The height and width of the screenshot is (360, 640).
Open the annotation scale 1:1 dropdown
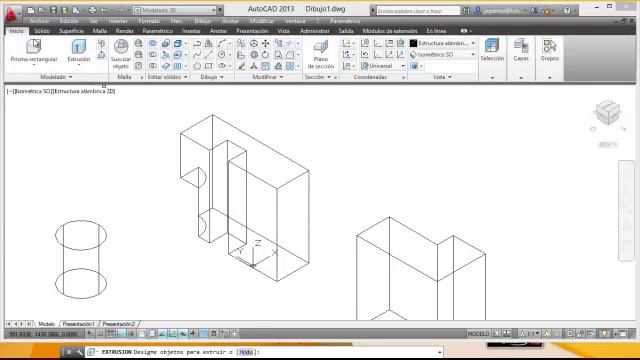529,334
